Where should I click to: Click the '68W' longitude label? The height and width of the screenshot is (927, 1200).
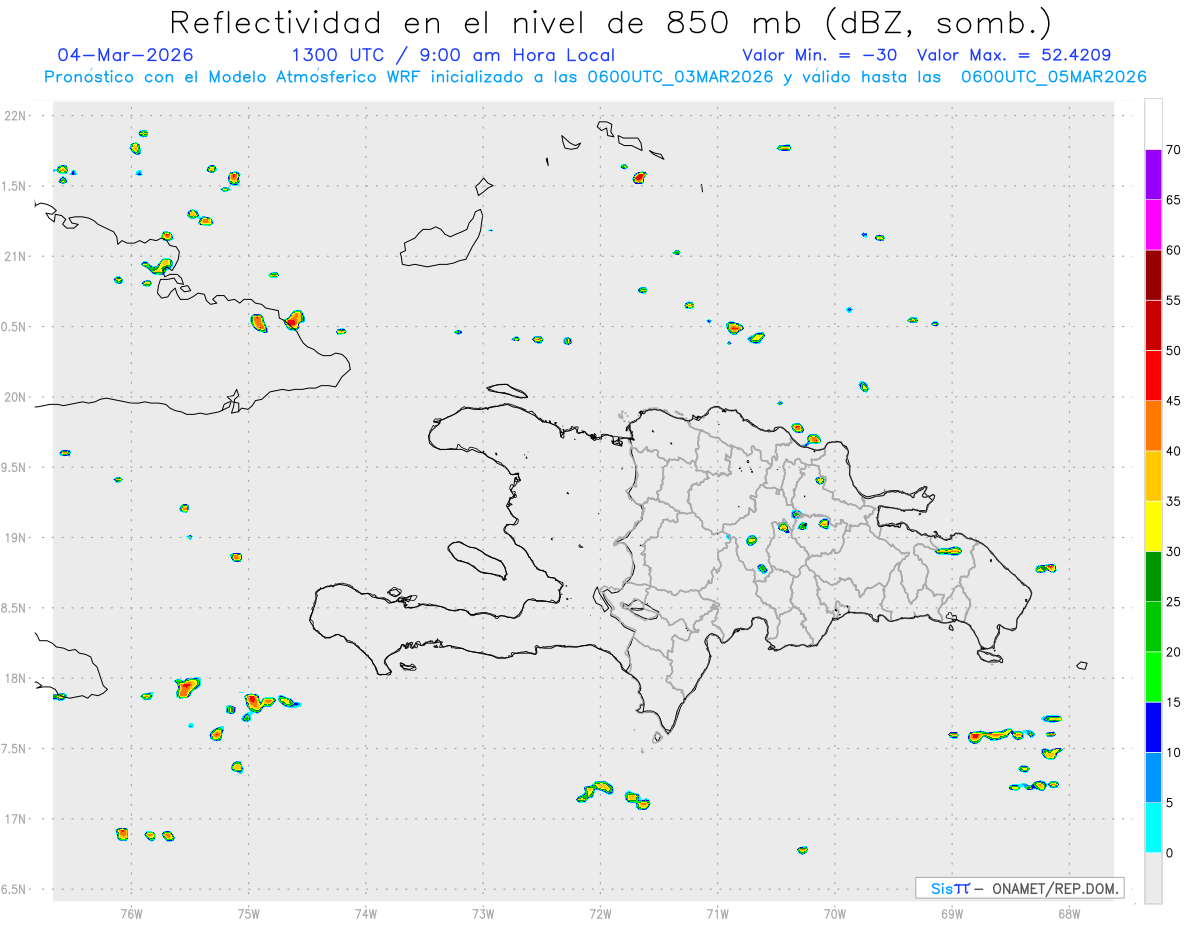point(1068,914)
